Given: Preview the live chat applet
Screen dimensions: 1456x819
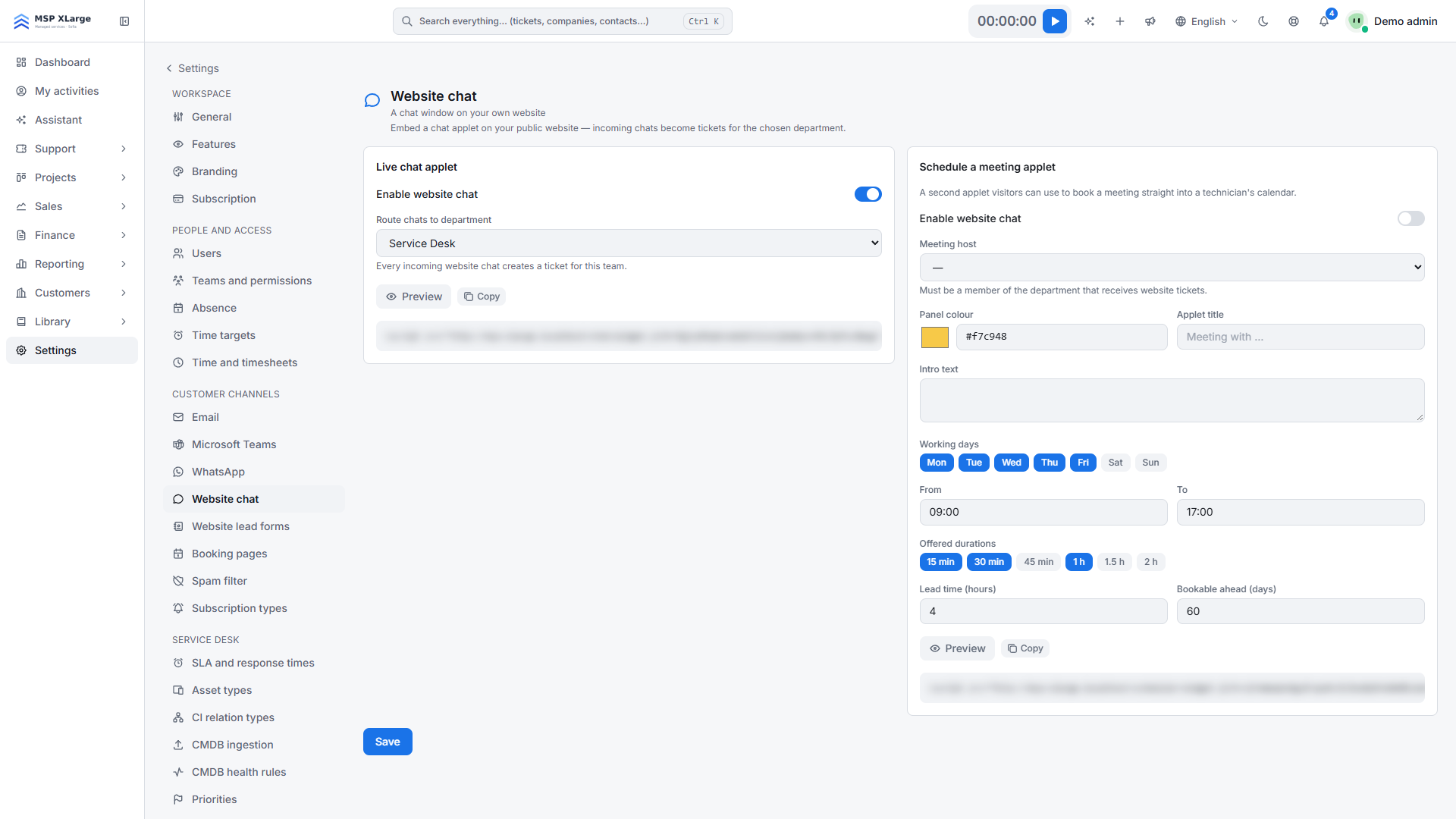Looking at the screenshot, I should (x=413, y=297).
